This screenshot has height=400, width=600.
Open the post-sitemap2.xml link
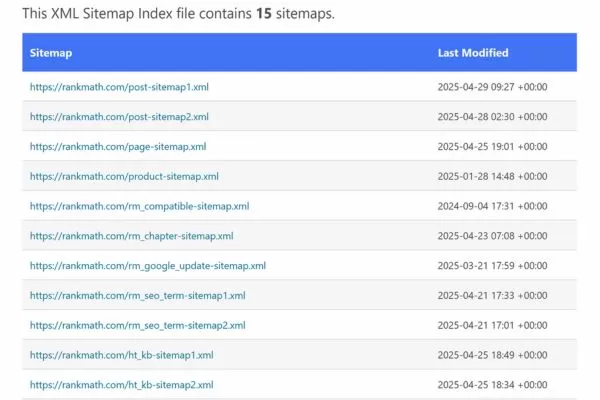click(119, 117)
